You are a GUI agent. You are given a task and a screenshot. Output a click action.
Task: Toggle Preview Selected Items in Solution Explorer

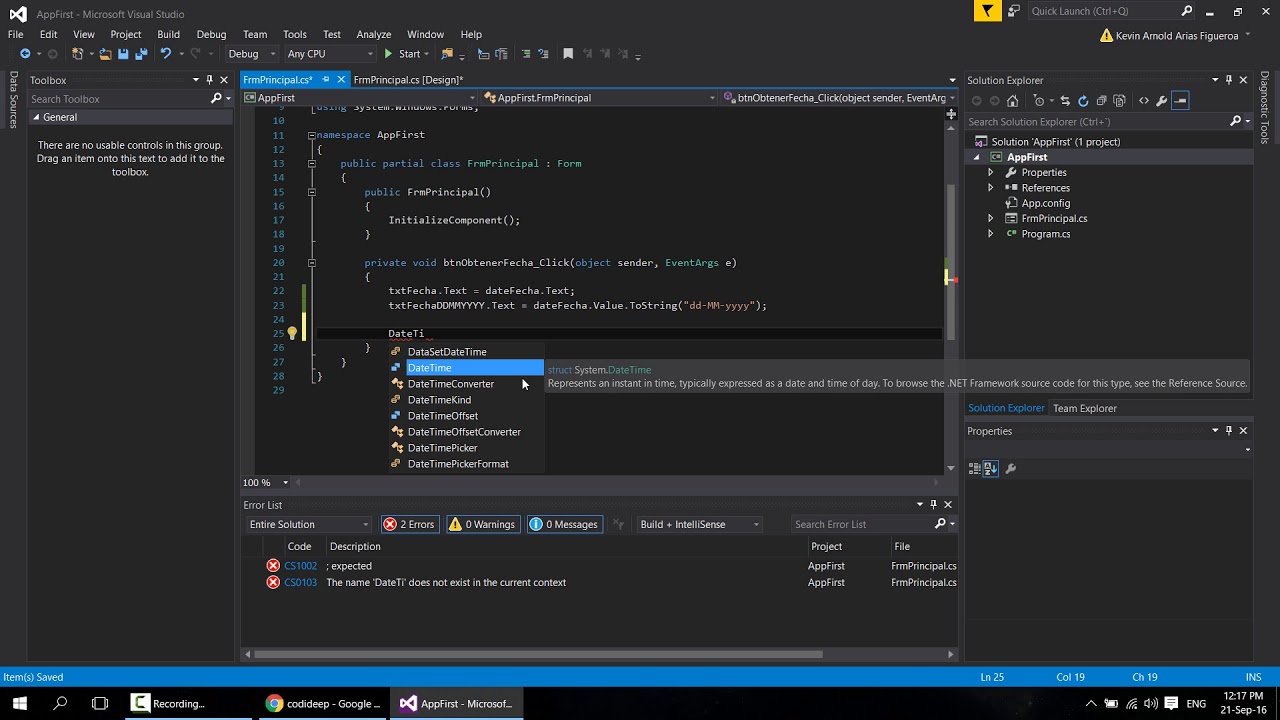1180,101
